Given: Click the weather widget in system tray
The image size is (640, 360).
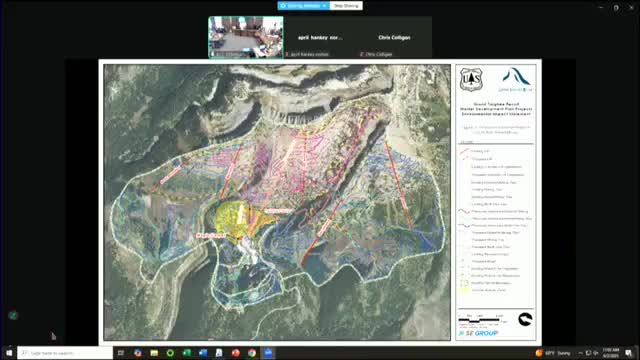Looking at the screenshot, I should click(553, 353).
